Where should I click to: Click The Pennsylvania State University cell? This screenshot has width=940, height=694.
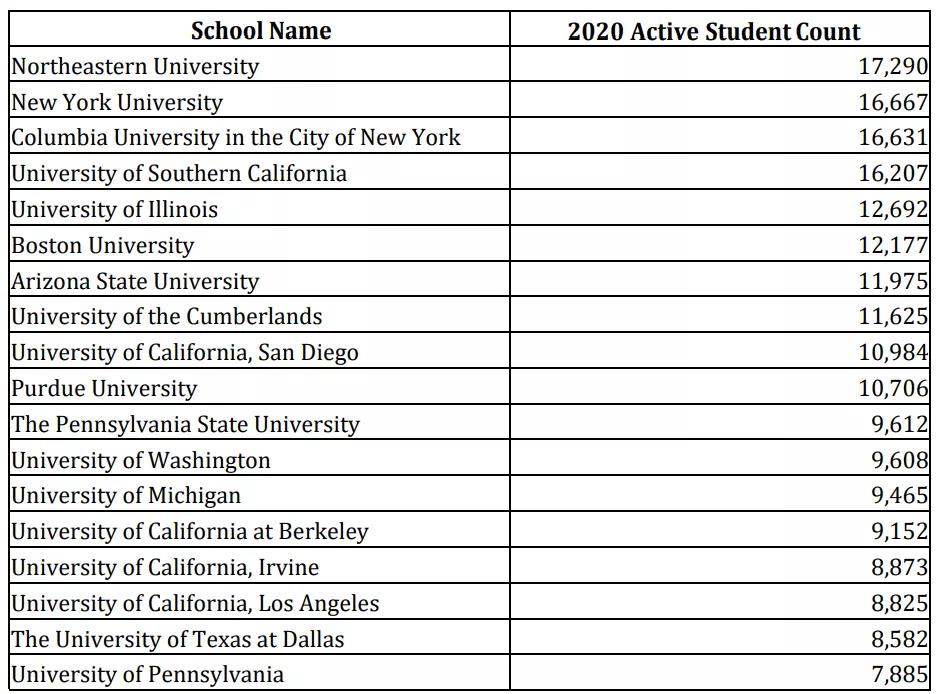tap(185, 424)
